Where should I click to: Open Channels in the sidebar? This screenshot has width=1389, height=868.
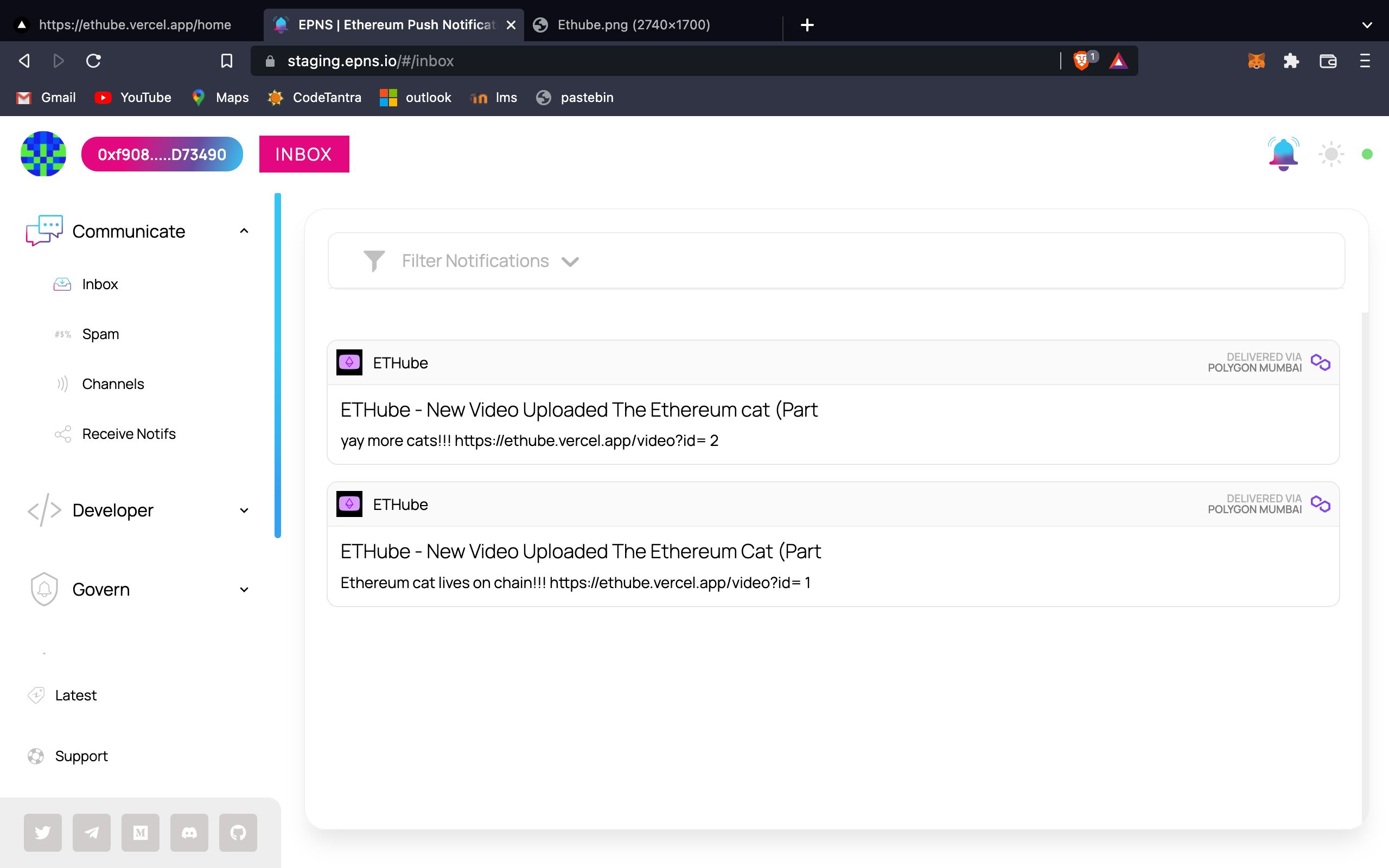113,384
